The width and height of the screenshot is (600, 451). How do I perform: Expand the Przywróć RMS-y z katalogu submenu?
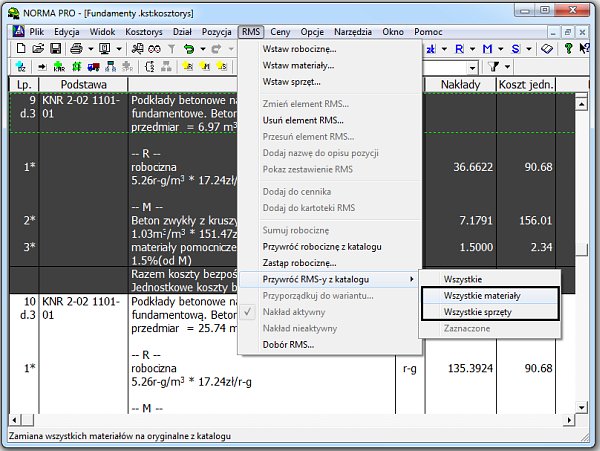[328, 278]
